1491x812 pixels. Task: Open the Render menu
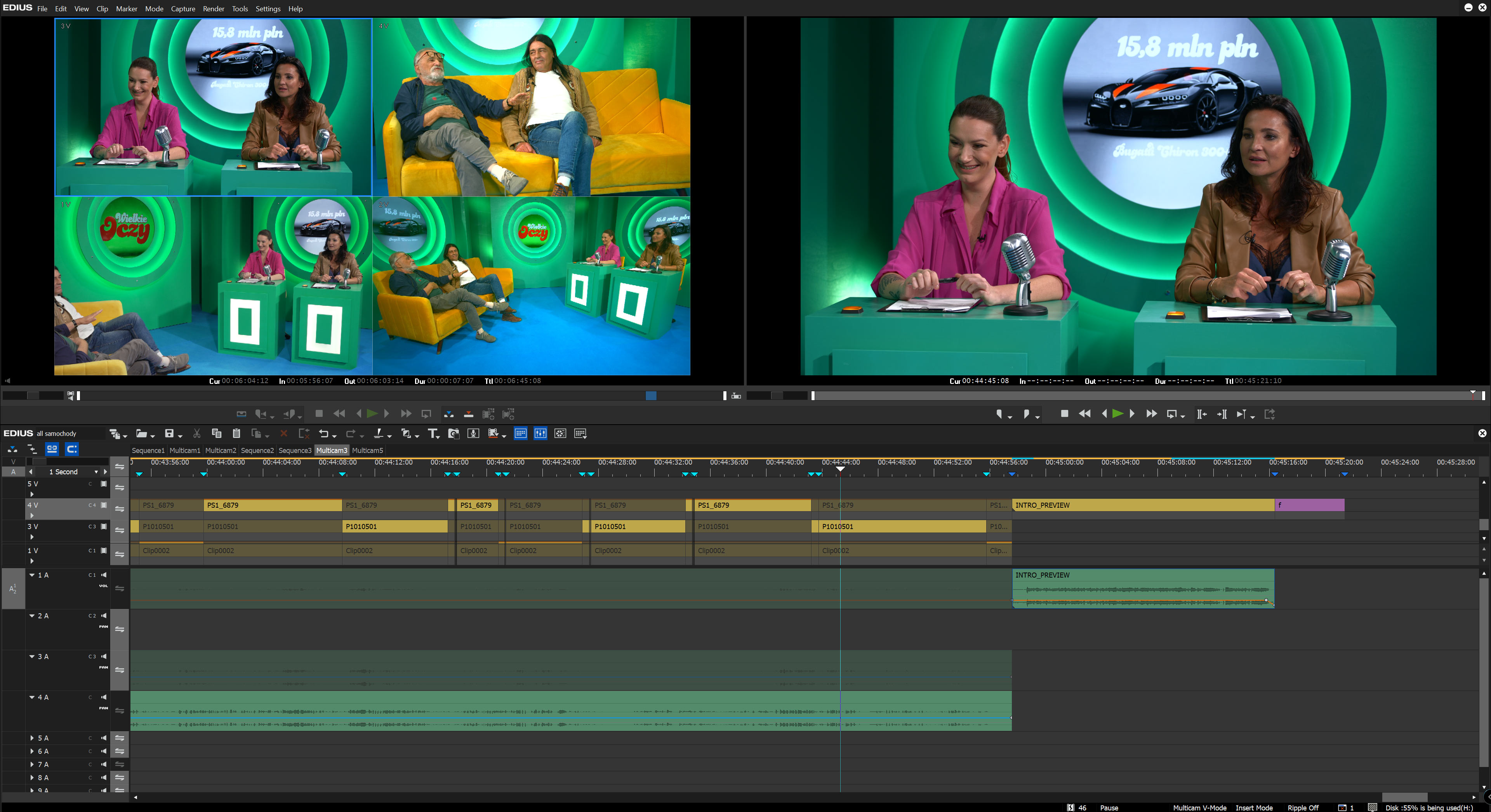(213, 9)
